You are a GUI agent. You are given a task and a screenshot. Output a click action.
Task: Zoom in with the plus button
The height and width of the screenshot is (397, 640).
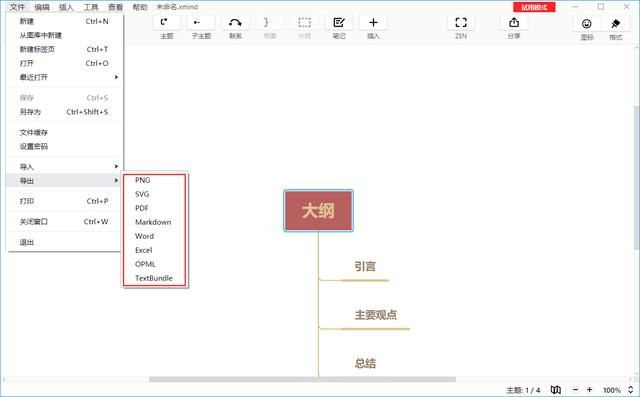pos(589,390)
